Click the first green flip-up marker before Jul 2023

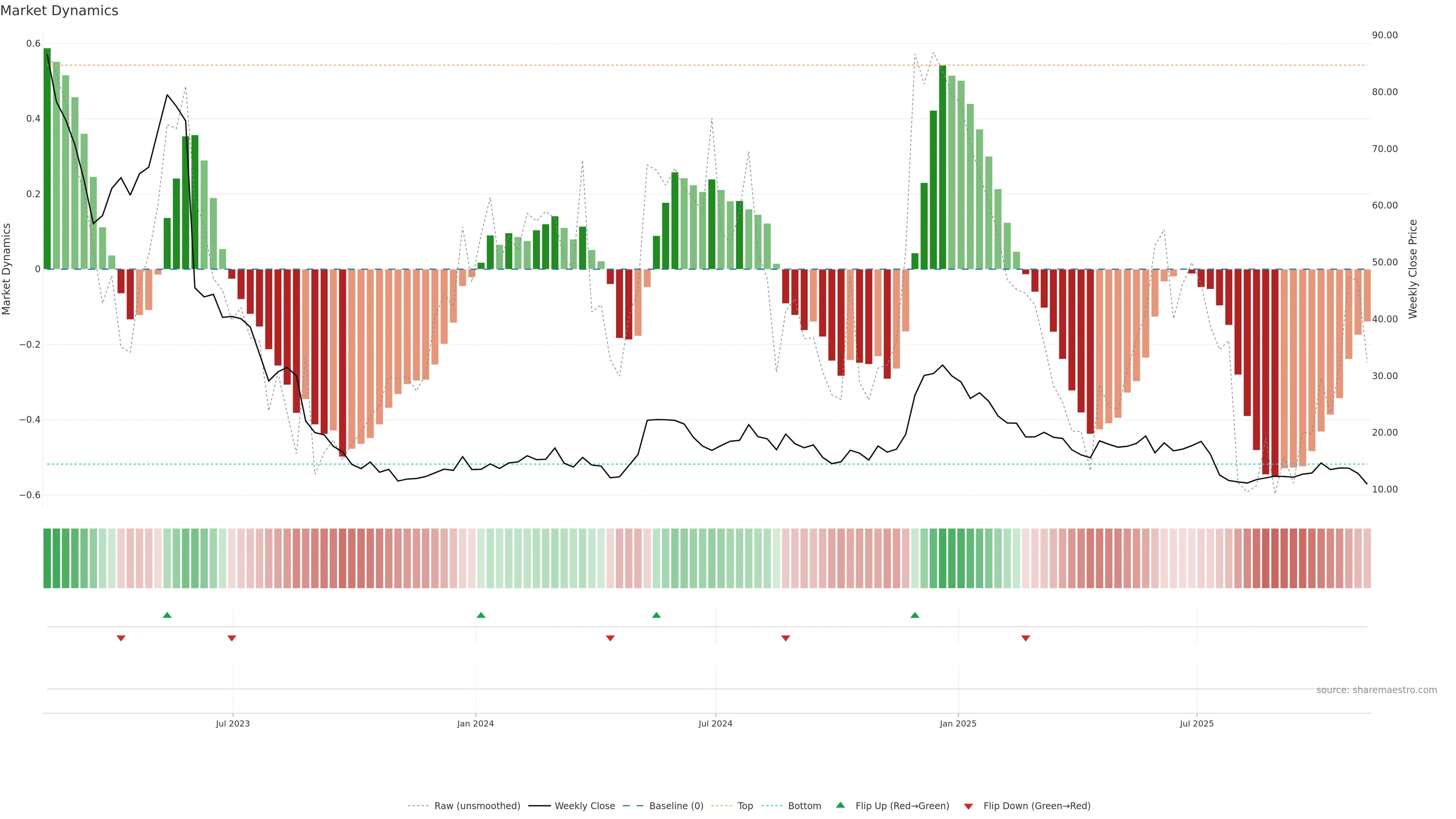pyautogui.click(x=167, y=615)
